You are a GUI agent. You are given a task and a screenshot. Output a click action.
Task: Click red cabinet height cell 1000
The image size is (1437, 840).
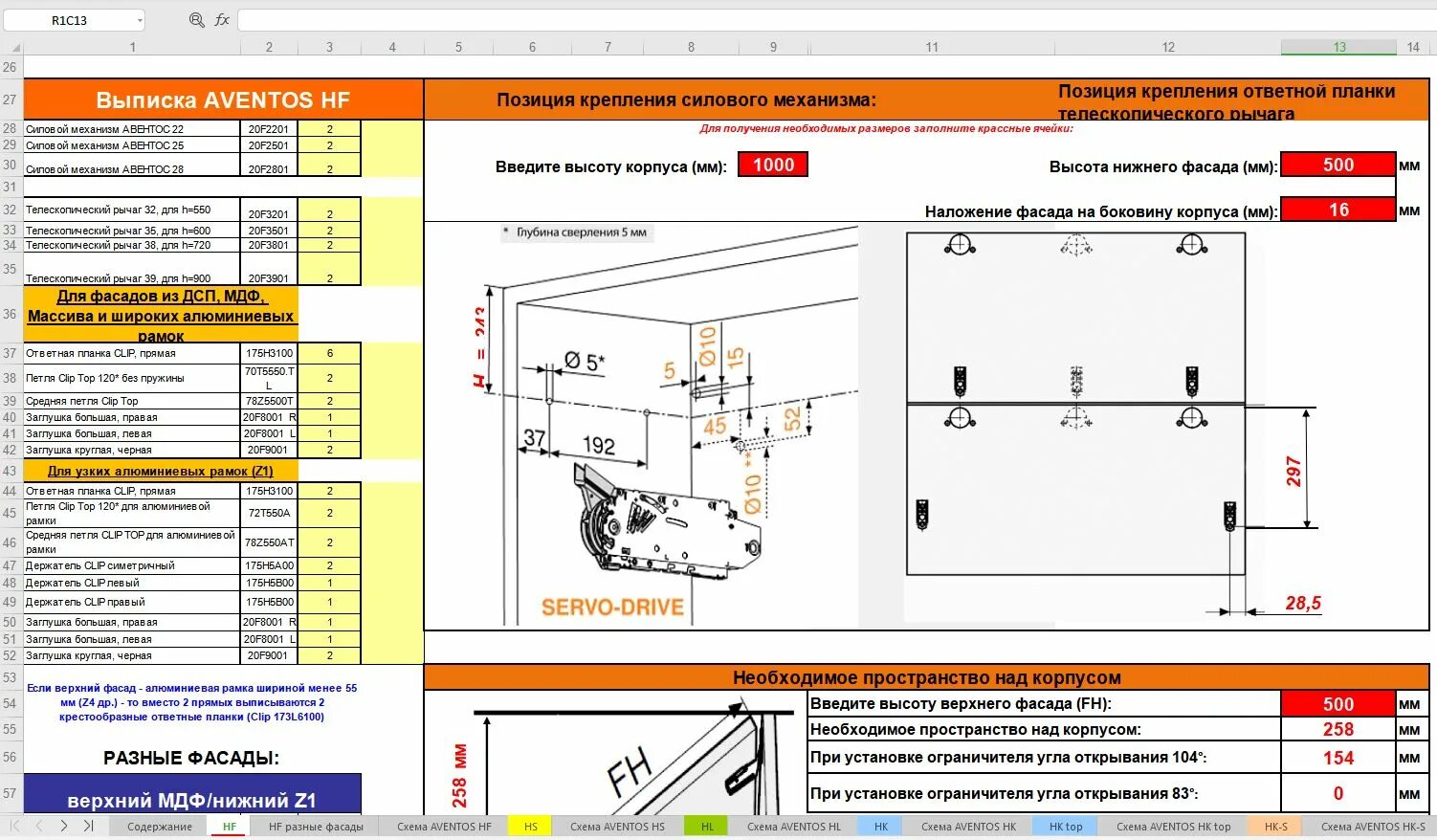pyautogui.click(x=773, y=165)
